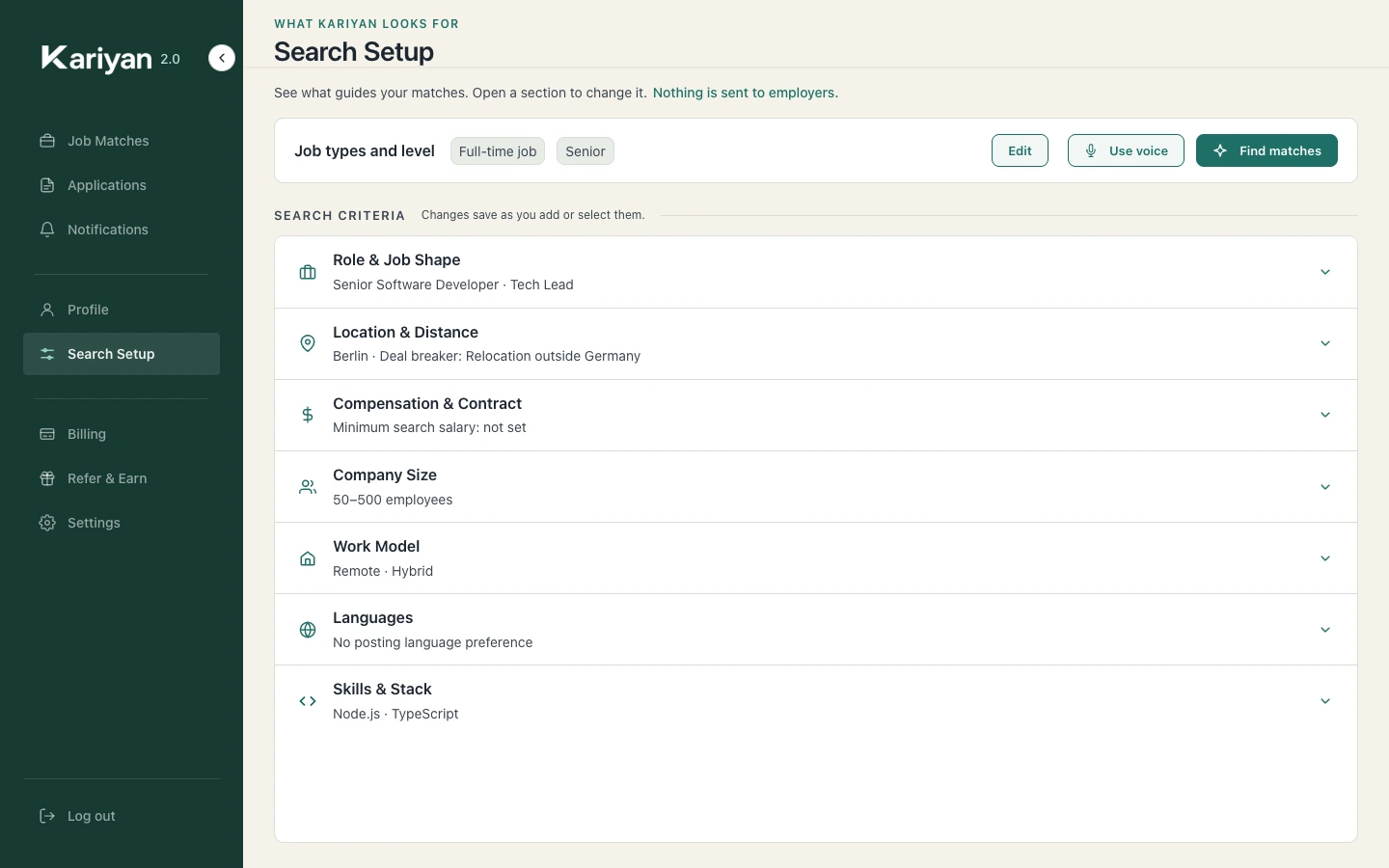Click the person icon beside Profile
The width and height of the screenshot is (1389, 868).
click(x=47, y=310)
